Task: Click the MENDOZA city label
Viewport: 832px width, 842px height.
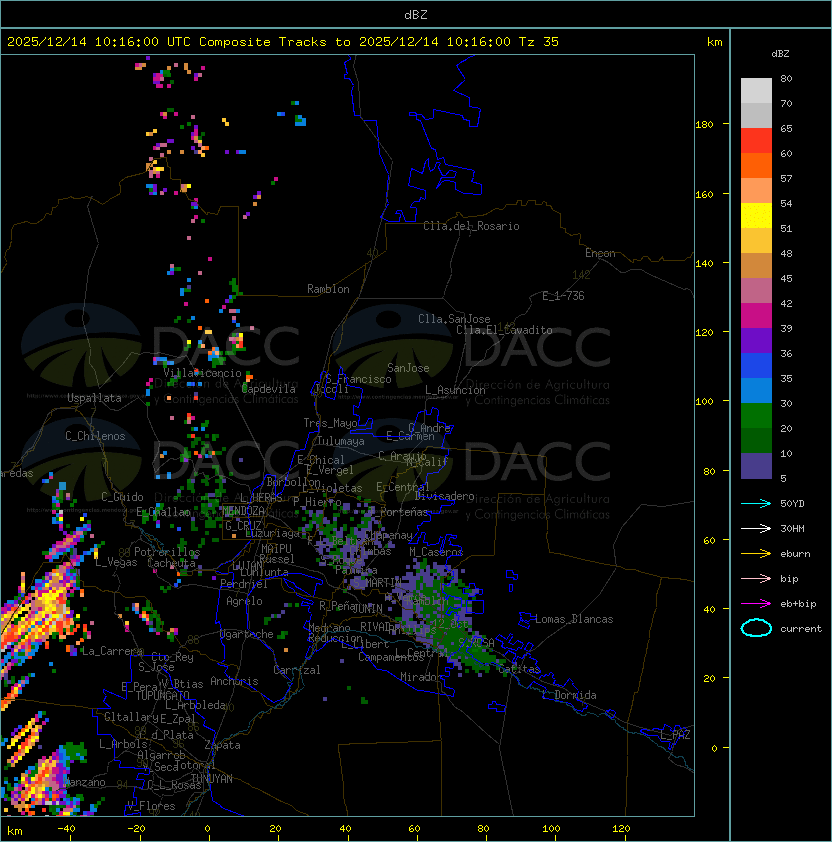Action: [243, 511]
